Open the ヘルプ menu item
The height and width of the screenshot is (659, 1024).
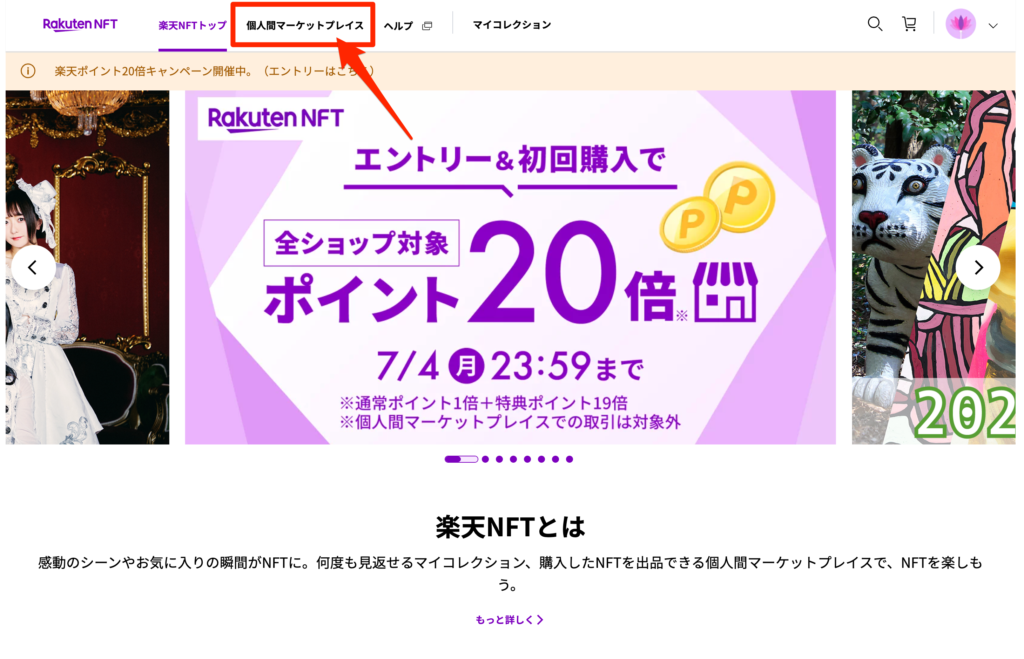[x=398, y=25]
